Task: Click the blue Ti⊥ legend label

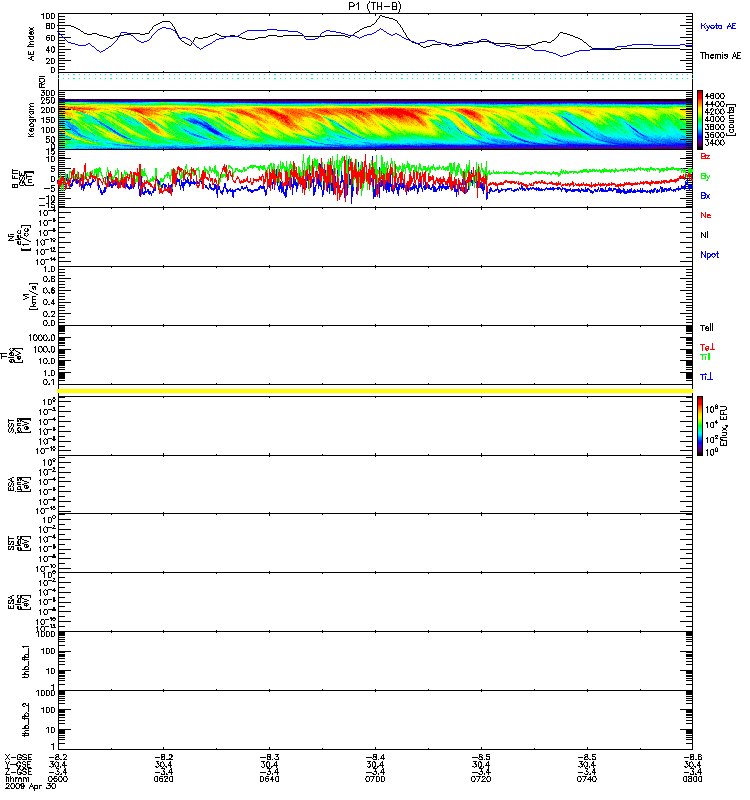Action: (x=706, y=377)
